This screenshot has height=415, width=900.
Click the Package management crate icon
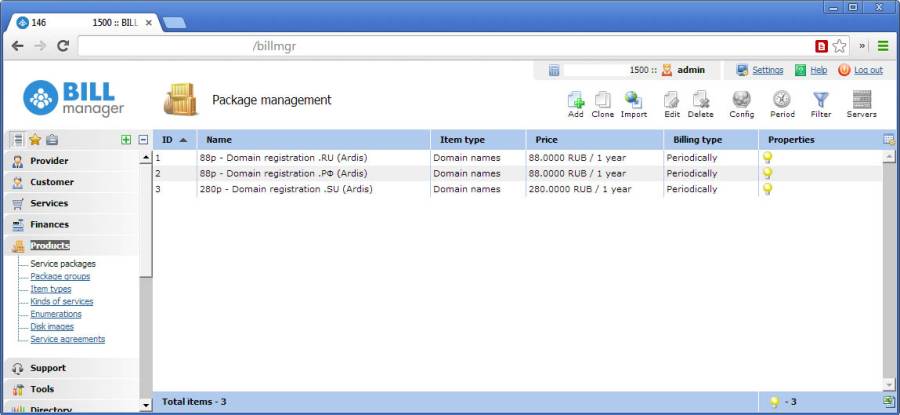[181, 99]
